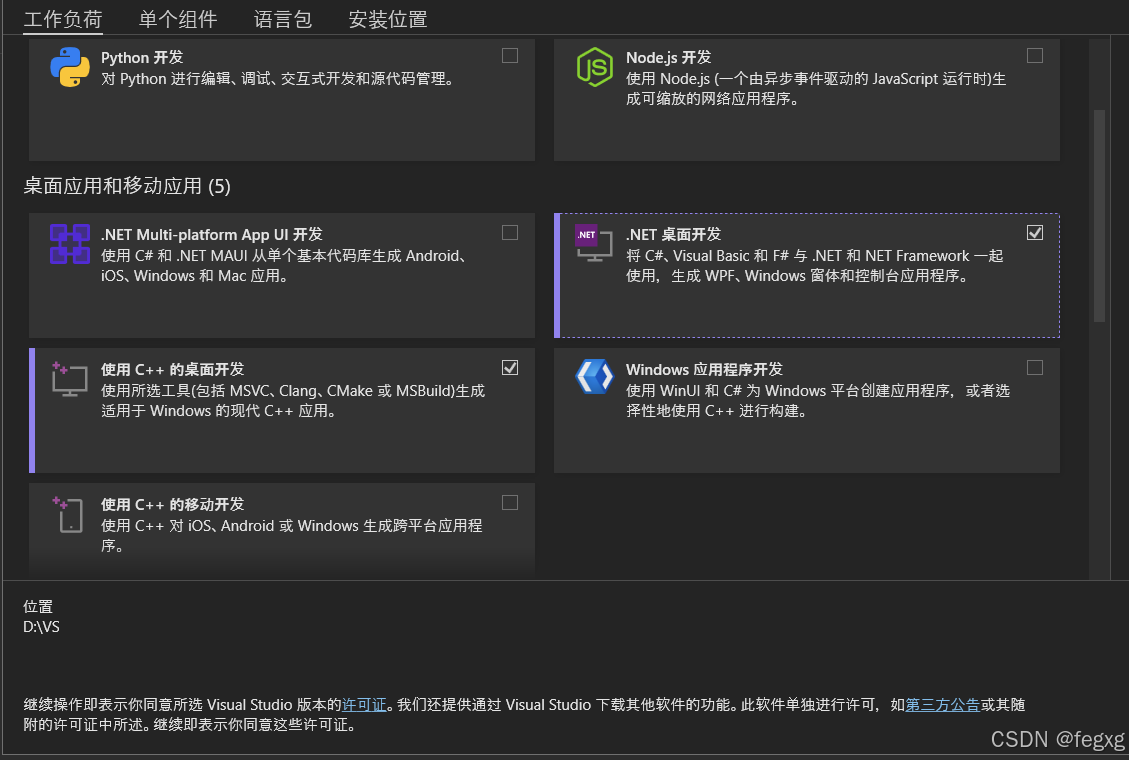Click the C++ desktop development monitor icon
1129x760 pixels.
pyautogui.click(x=70, y=379)
